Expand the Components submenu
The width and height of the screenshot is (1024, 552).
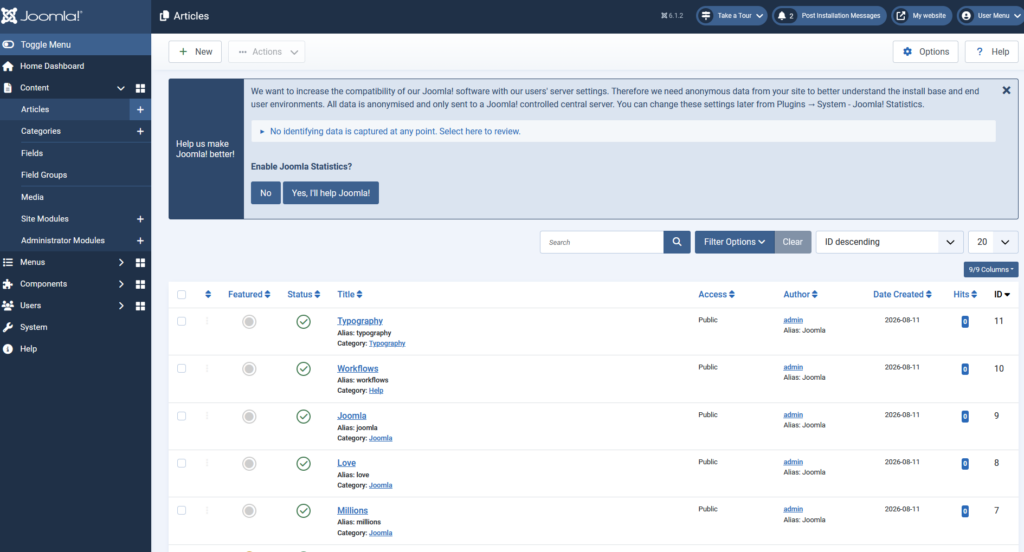[121, 284]
